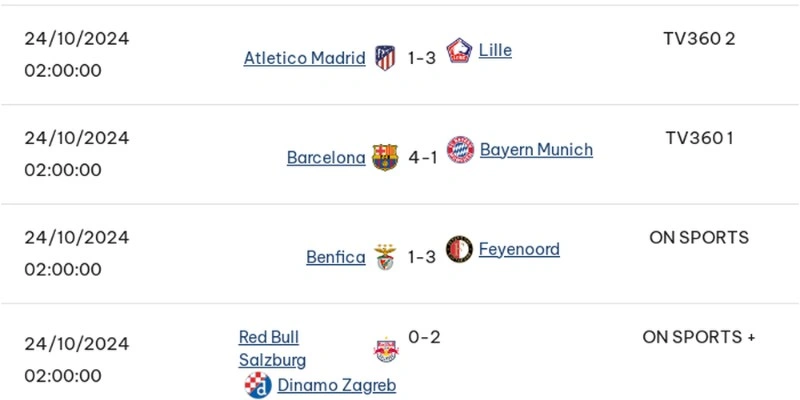Follow the Bayern Munich link

pyautogui.click(x=536, y=150)
